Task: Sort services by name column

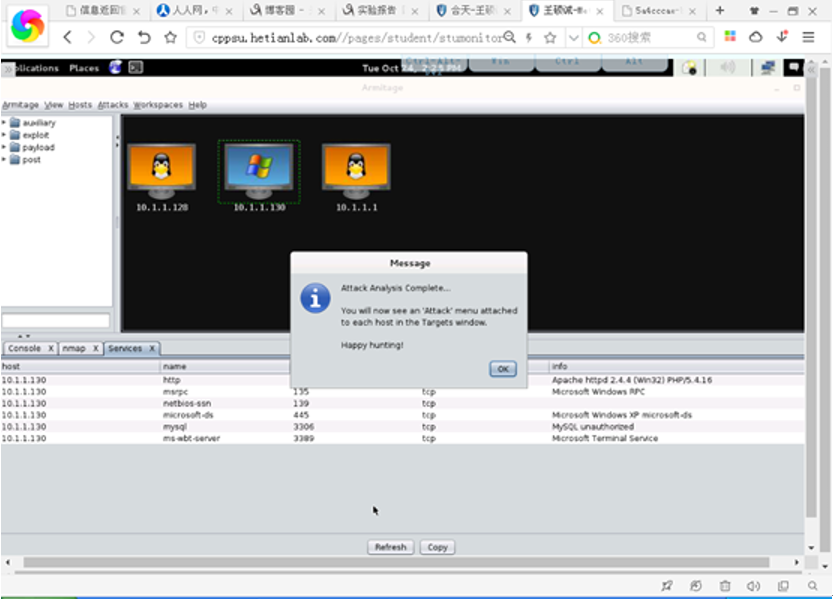Action: click(x=225, y=366)
